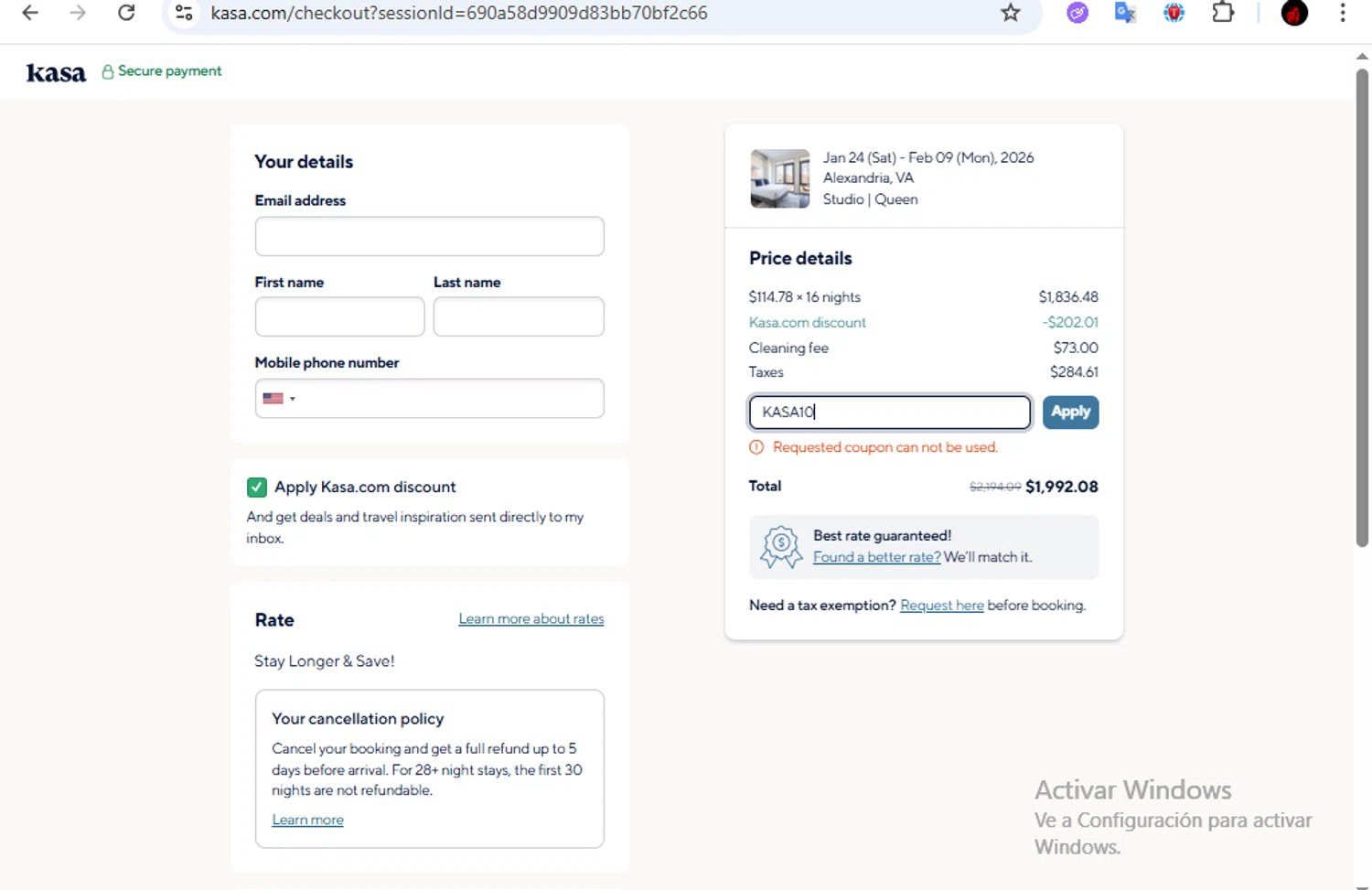The image size is (1372, 890).
Task: Focus the Last name field
Action: click(519, 316)
